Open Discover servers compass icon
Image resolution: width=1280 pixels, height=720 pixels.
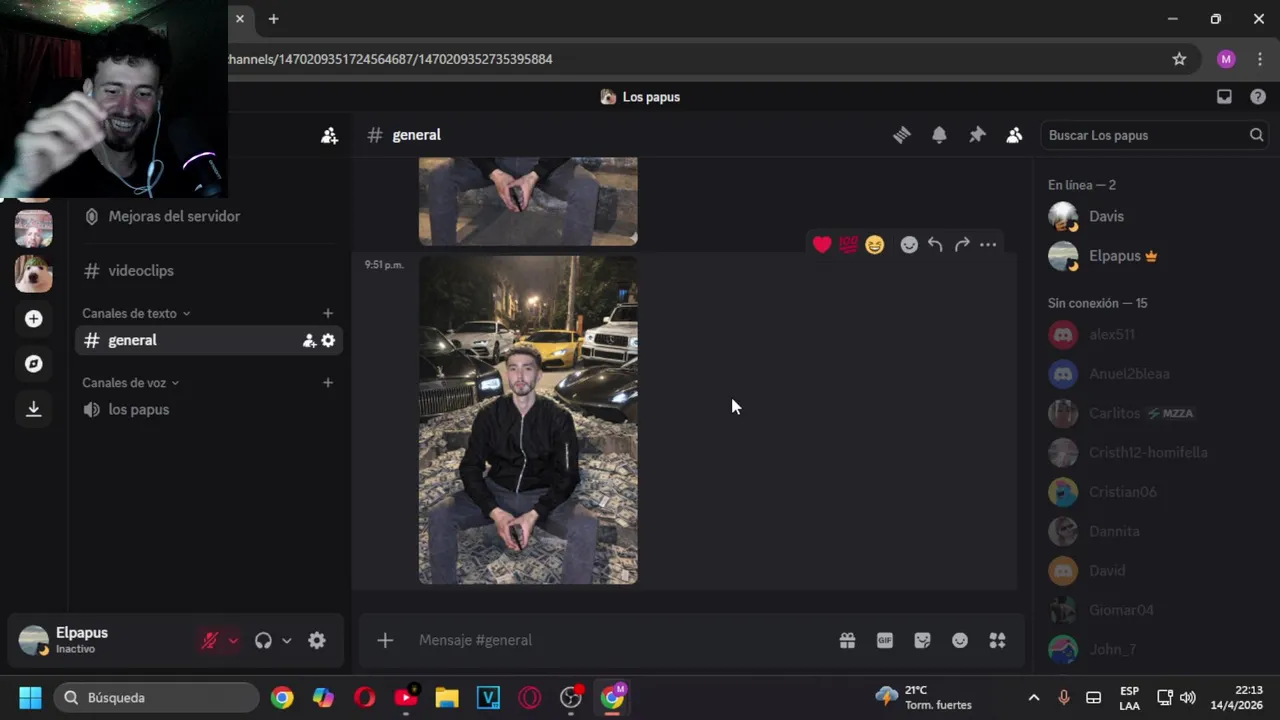coord(34,363)
